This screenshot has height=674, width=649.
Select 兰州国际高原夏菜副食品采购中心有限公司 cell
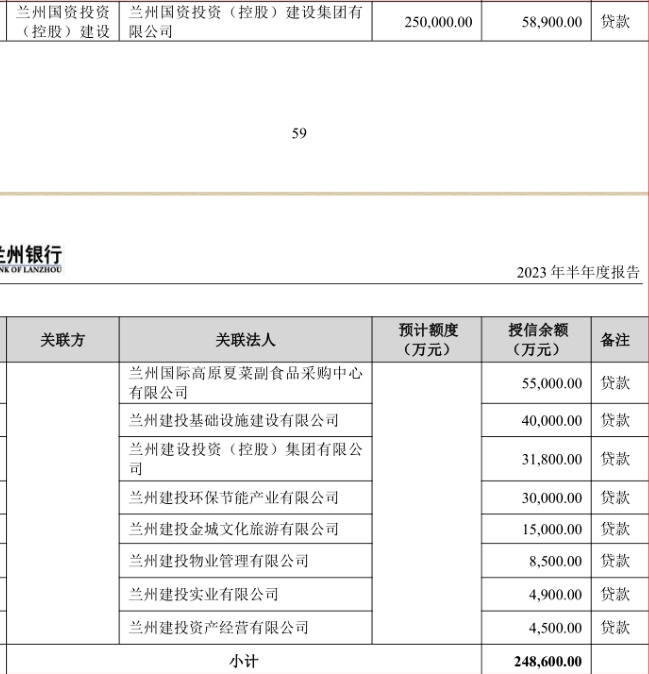click(x=245, y=383)
